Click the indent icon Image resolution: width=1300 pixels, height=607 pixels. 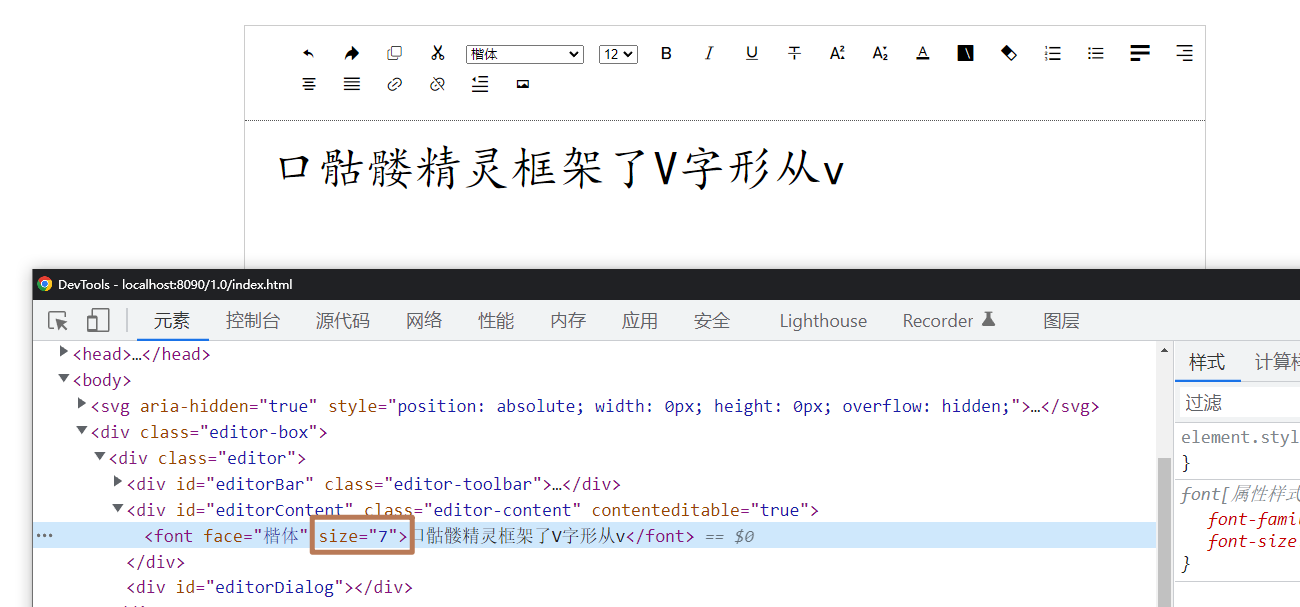(x=480, y=84)
